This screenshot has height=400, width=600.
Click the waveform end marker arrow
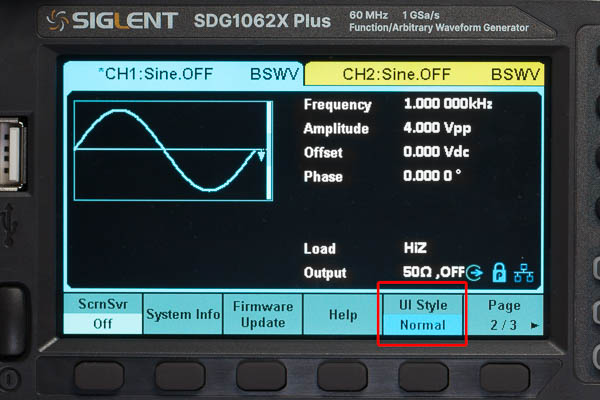click(x=261, y=156)
